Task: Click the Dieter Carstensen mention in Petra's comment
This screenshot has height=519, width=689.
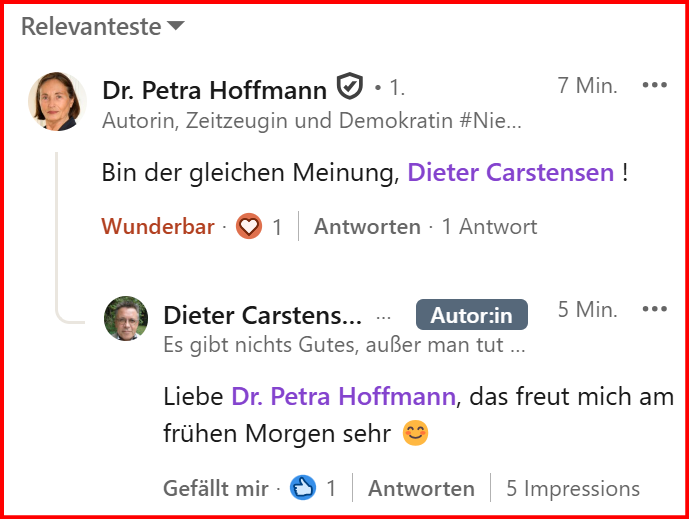Action: point(510,173)
